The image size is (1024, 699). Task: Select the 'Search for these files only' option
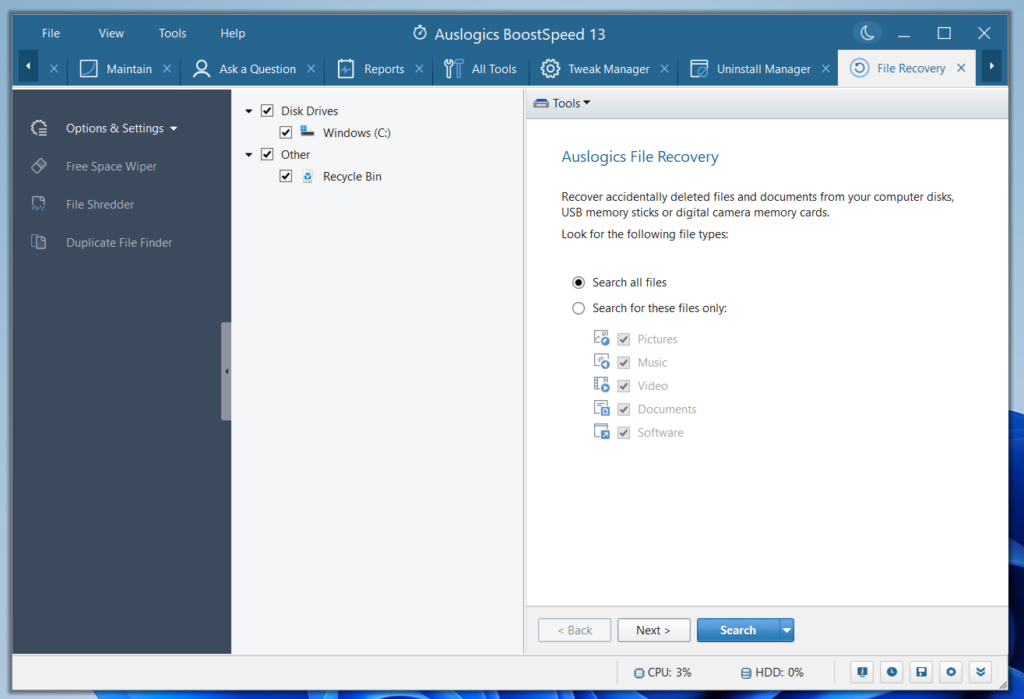578,308
